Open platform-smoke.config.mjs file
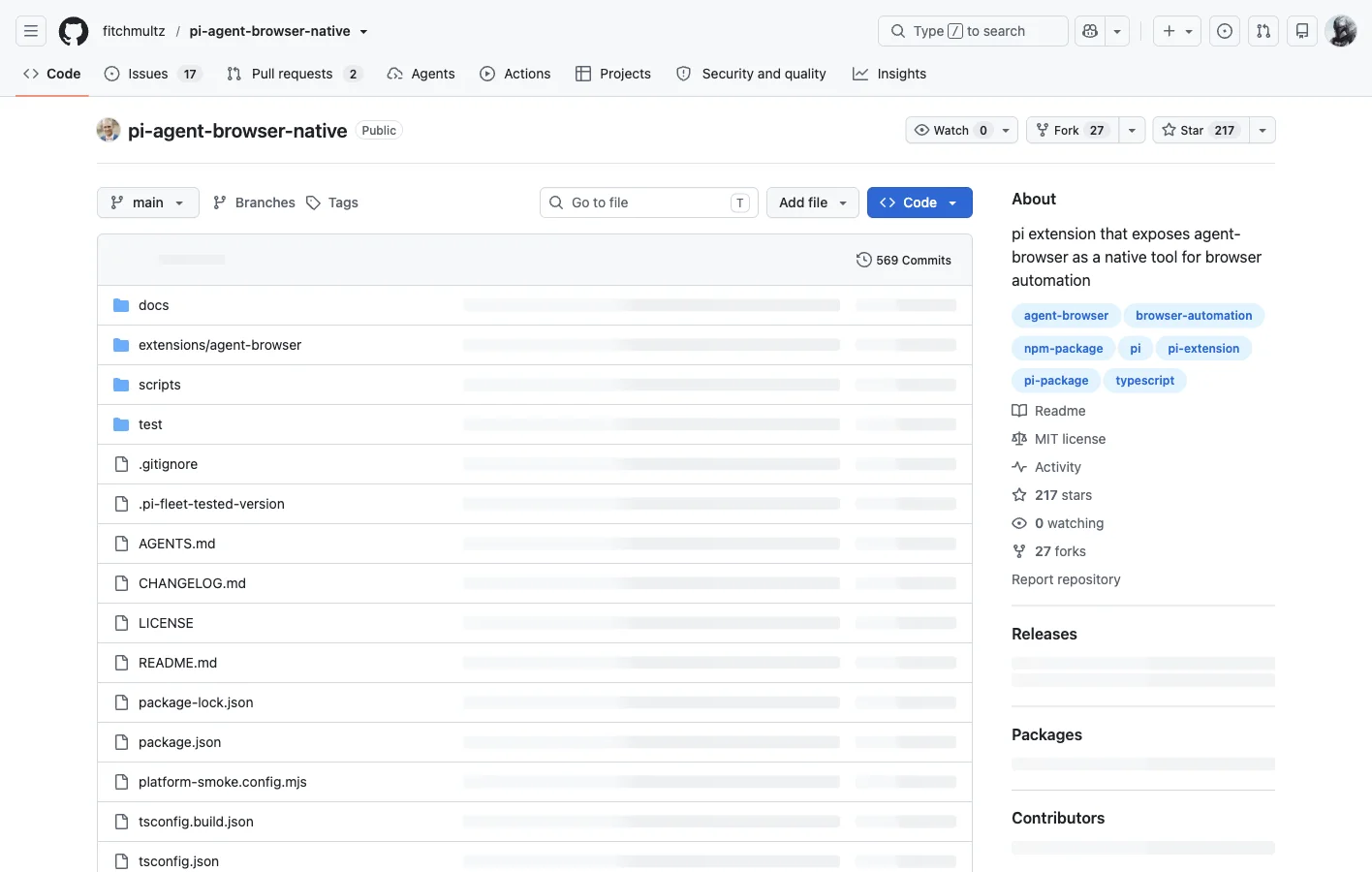1372x872 pixels. (222, 782)
